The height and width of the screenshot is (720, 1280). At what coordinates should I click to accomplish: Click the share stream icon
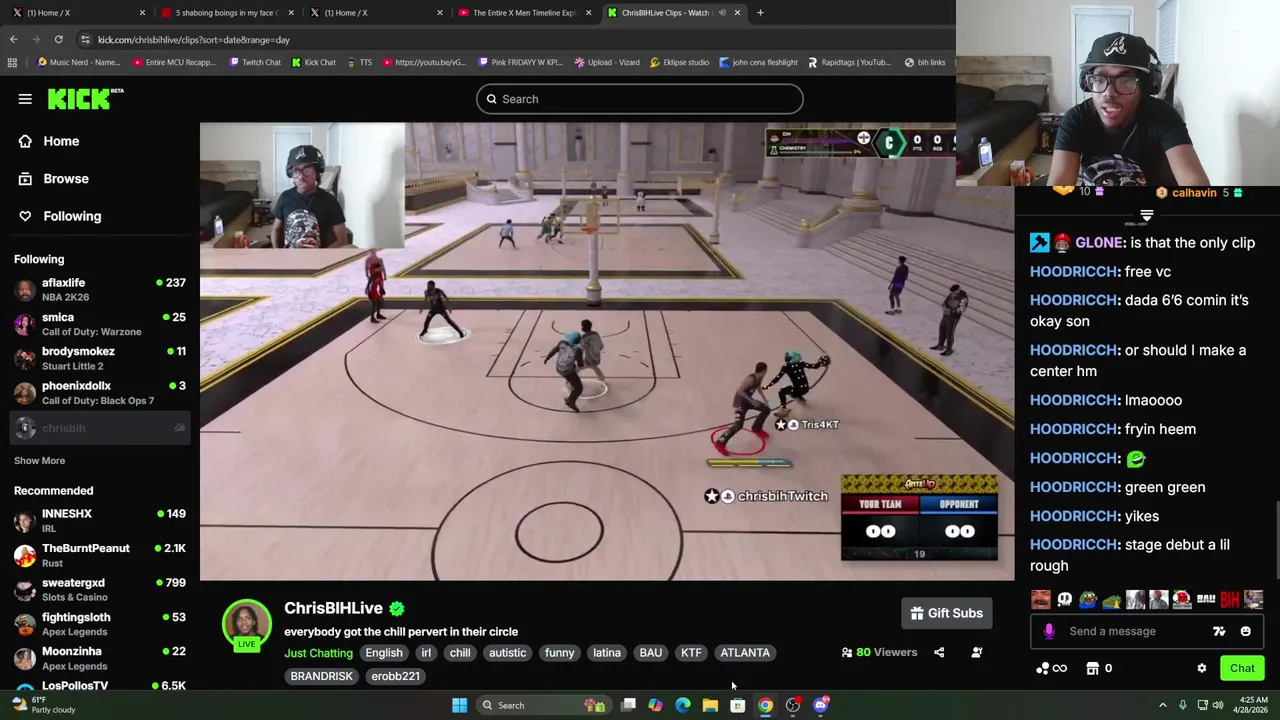click(x=939, y=653)
